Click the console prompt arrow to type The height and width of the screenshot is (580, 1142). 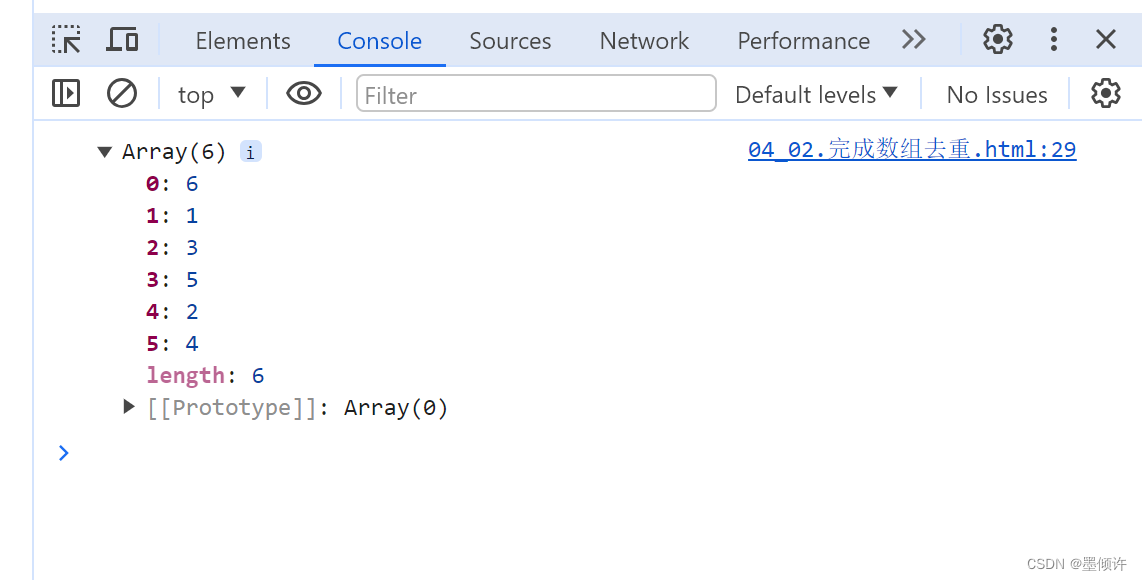[x=64, y=453]
